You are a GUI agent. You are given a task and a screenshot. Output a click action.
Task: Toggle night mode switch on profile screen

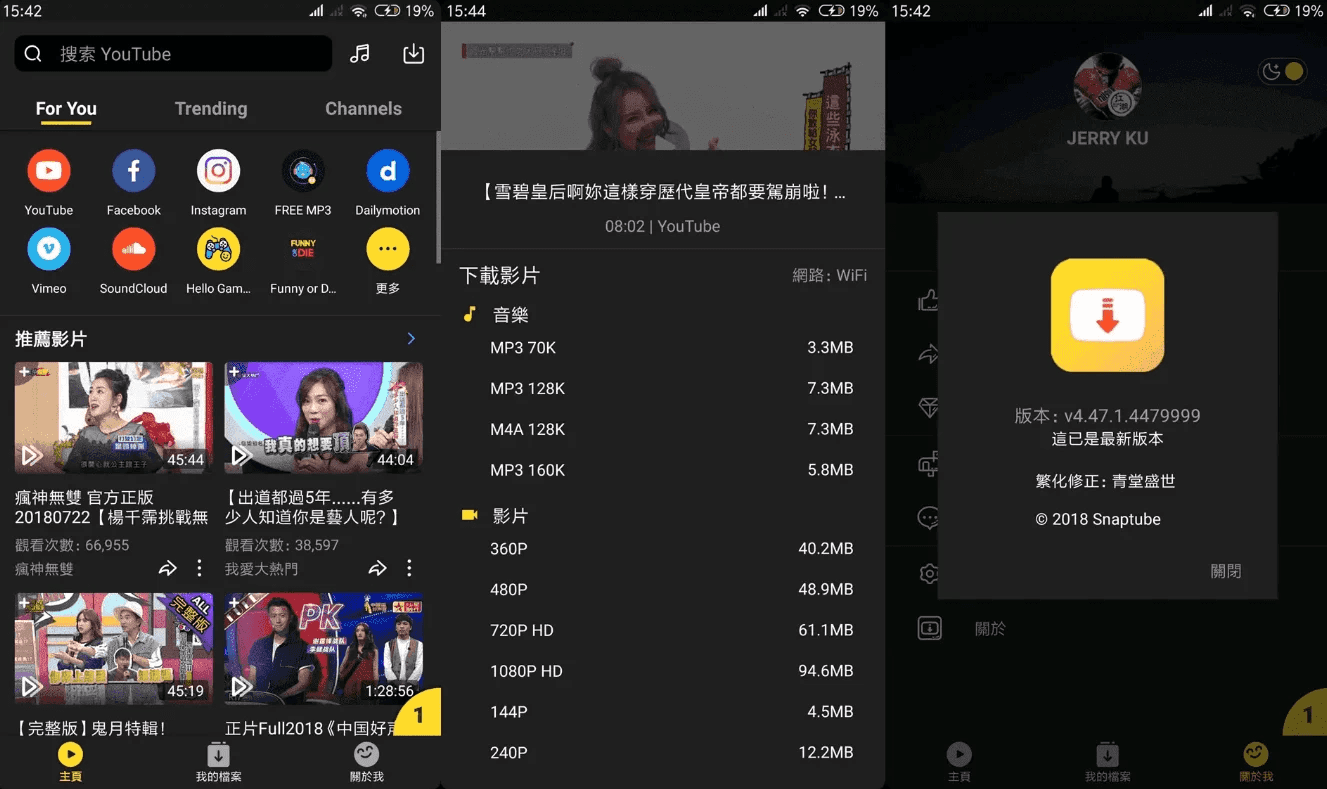(x=1283, y=71)
